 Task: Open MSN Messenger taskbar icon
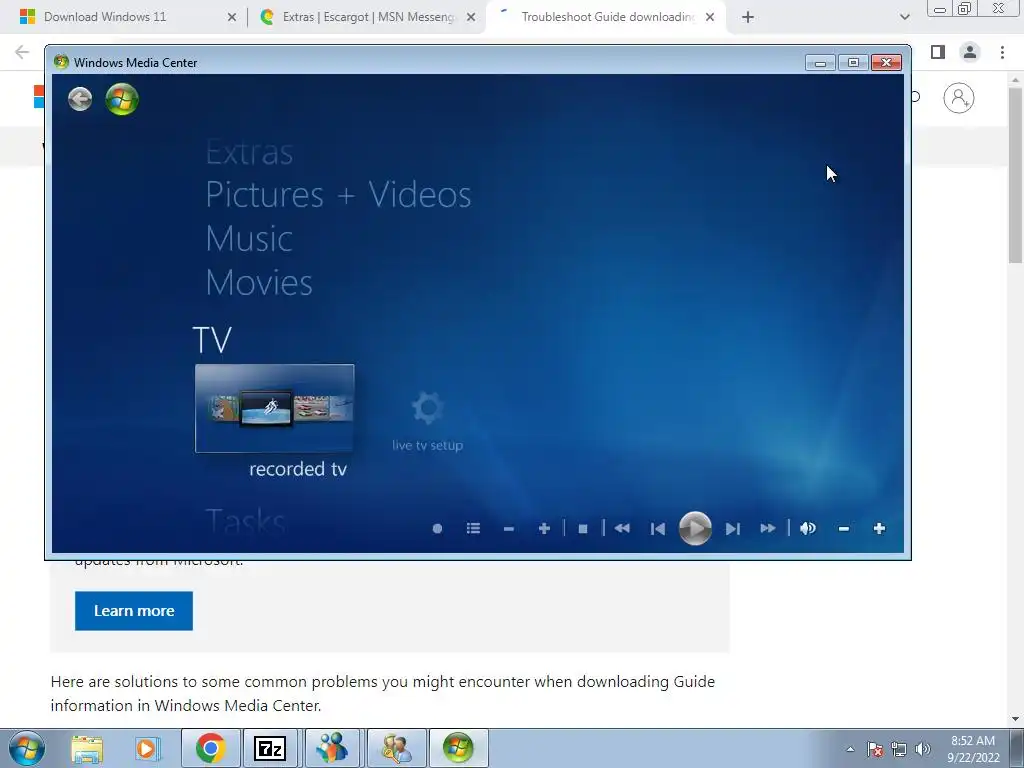[x=332, y=748]
